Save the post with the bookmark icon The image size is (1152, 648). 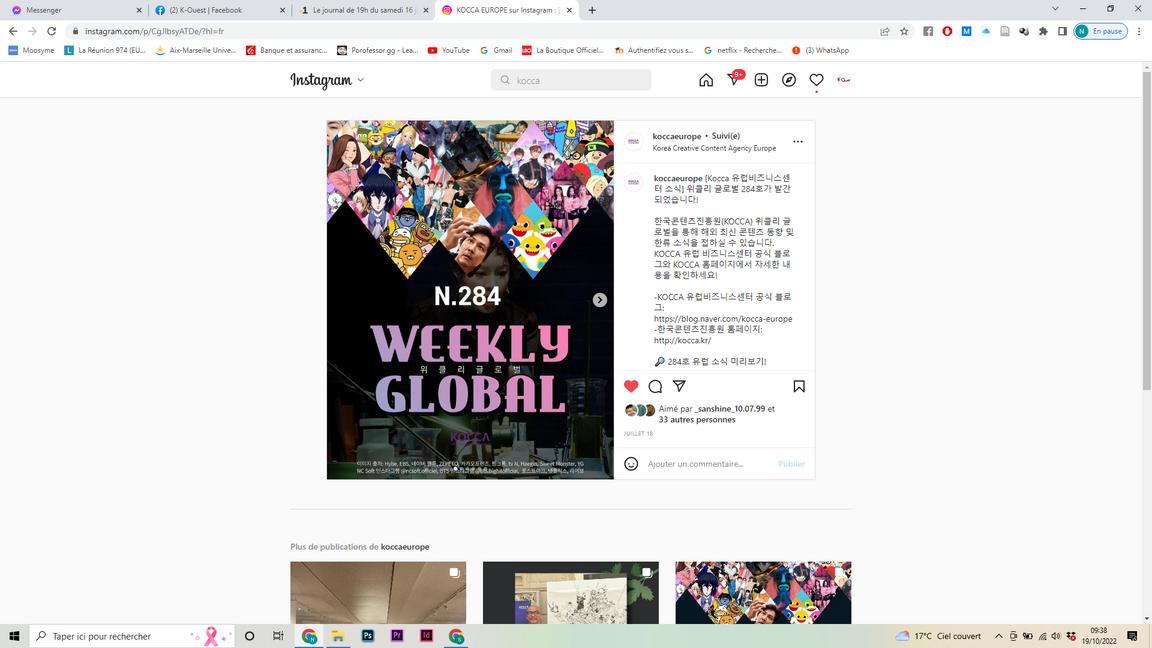tap(799, 386)
